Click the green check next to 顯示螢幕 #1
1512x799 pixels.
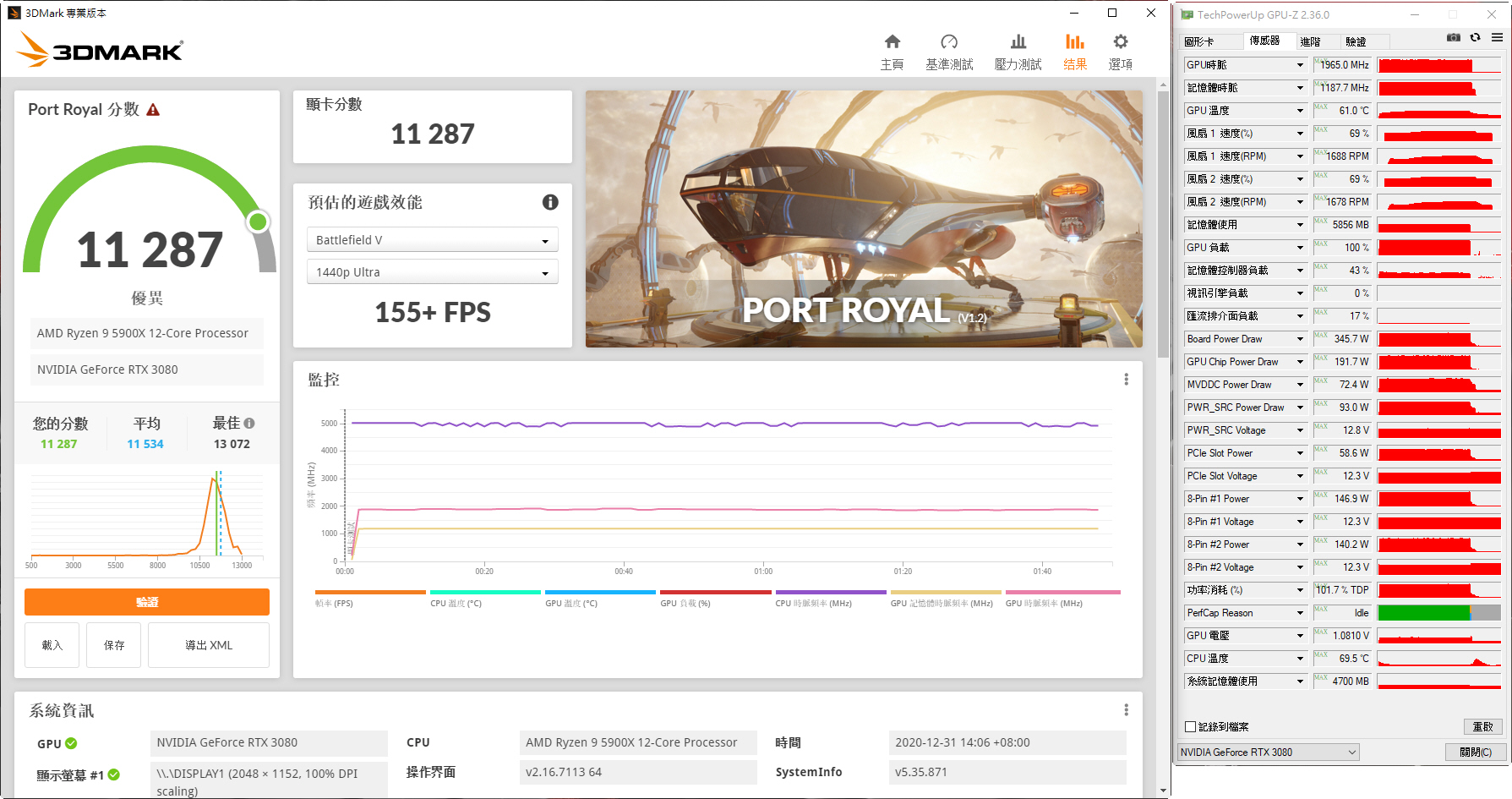pos(114,774)
